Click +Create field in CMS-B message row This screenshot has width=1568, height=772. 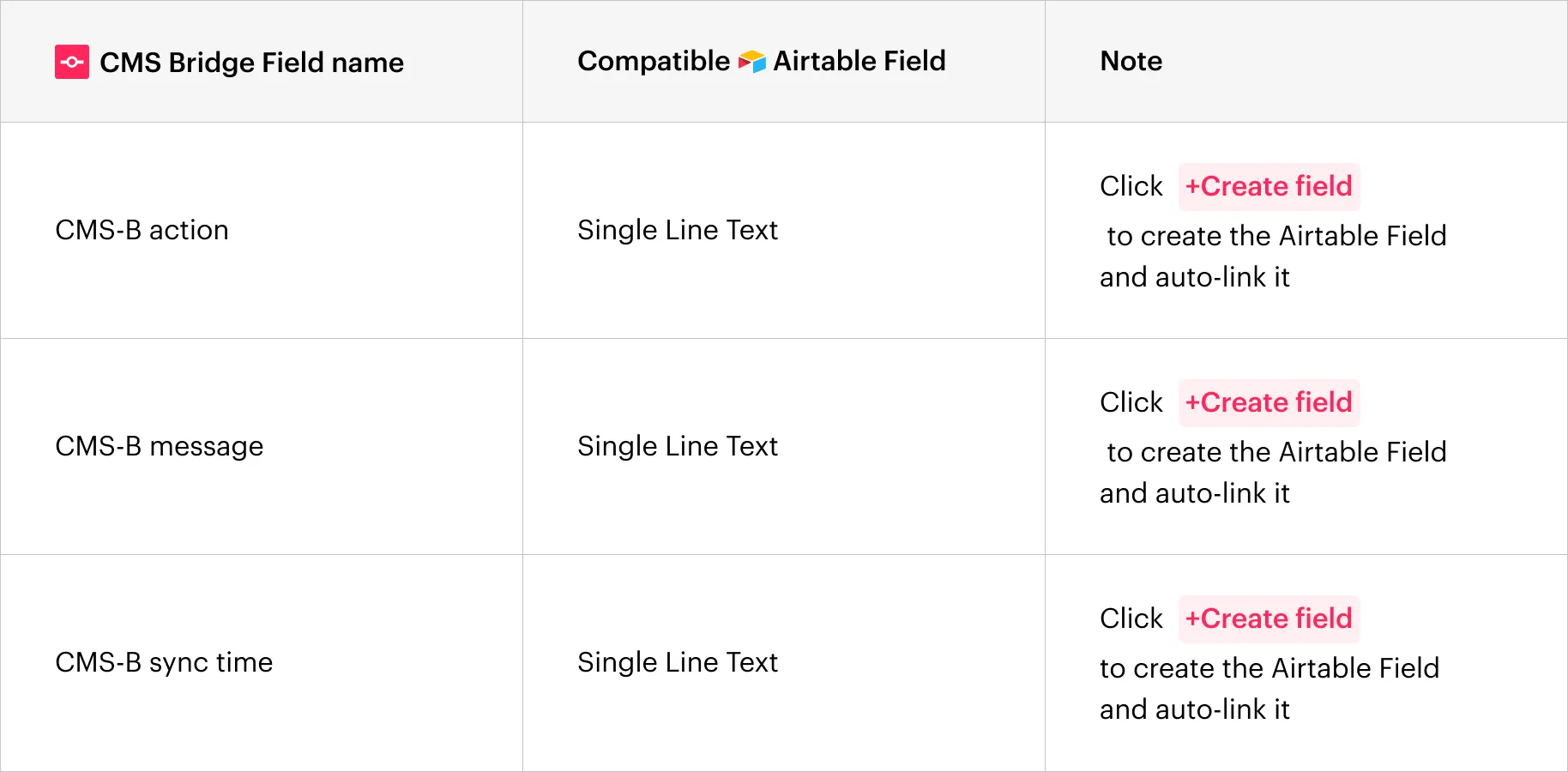[1269, 402]
